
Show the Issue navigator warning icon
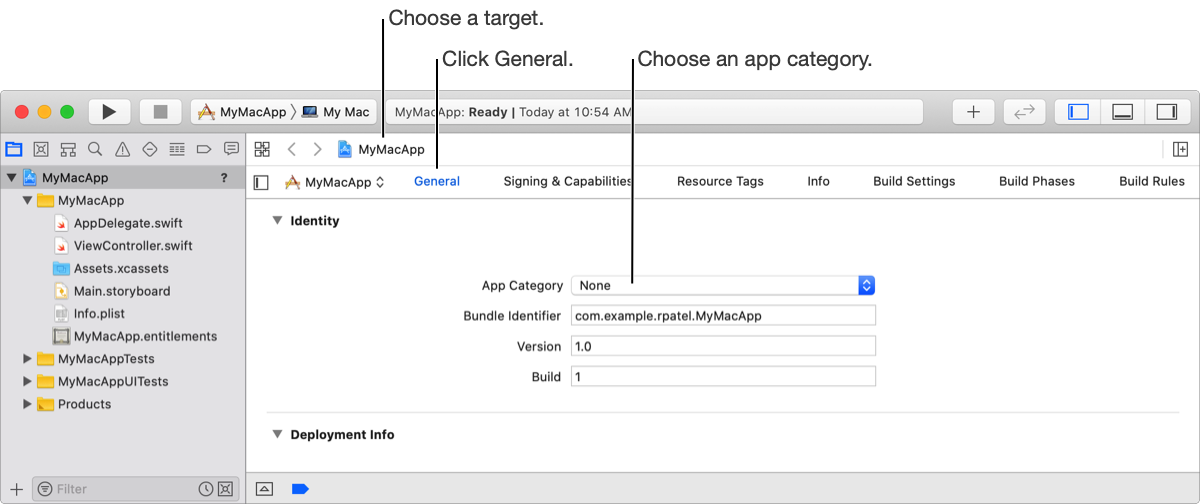click(x=122, y=149)
